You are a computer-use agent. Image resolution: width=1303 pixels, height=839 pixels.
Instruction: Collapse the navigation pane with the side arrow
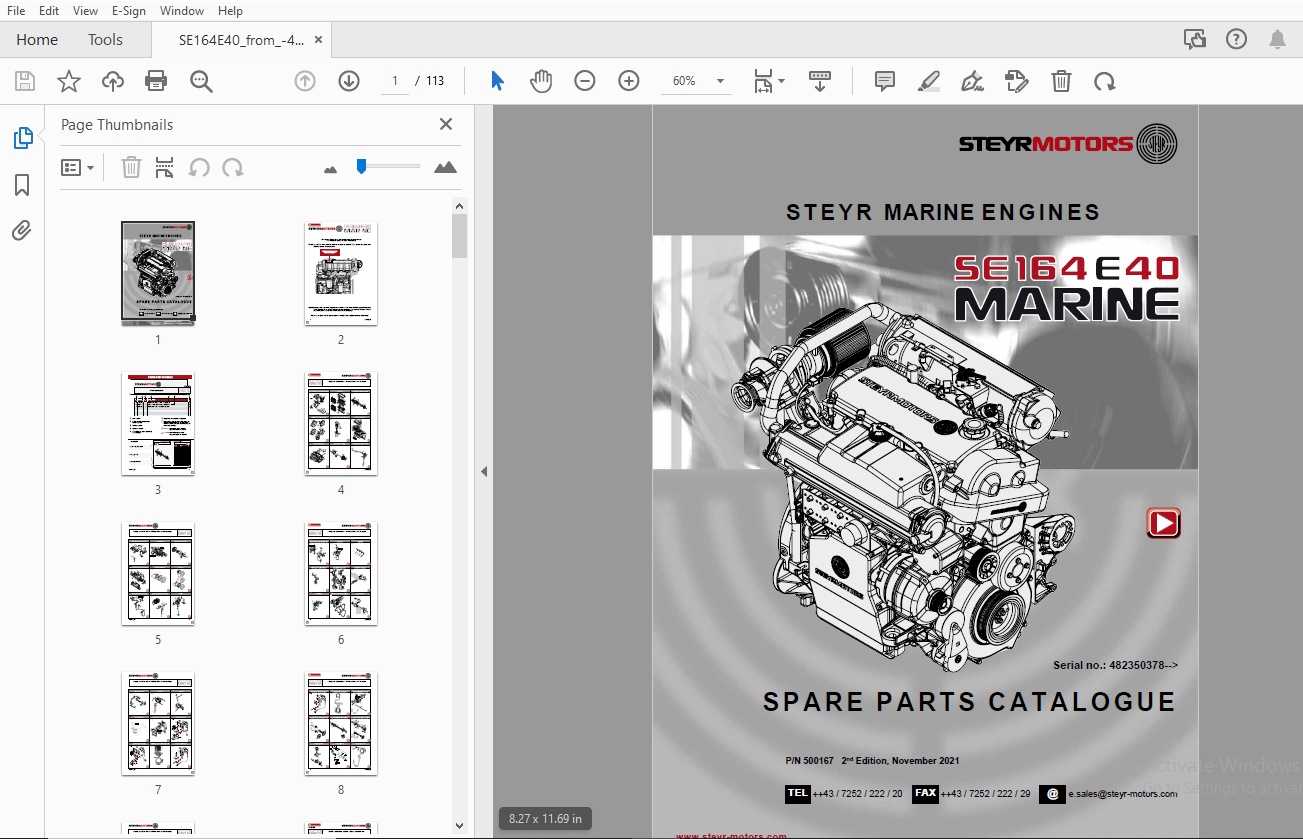[484, 471]
